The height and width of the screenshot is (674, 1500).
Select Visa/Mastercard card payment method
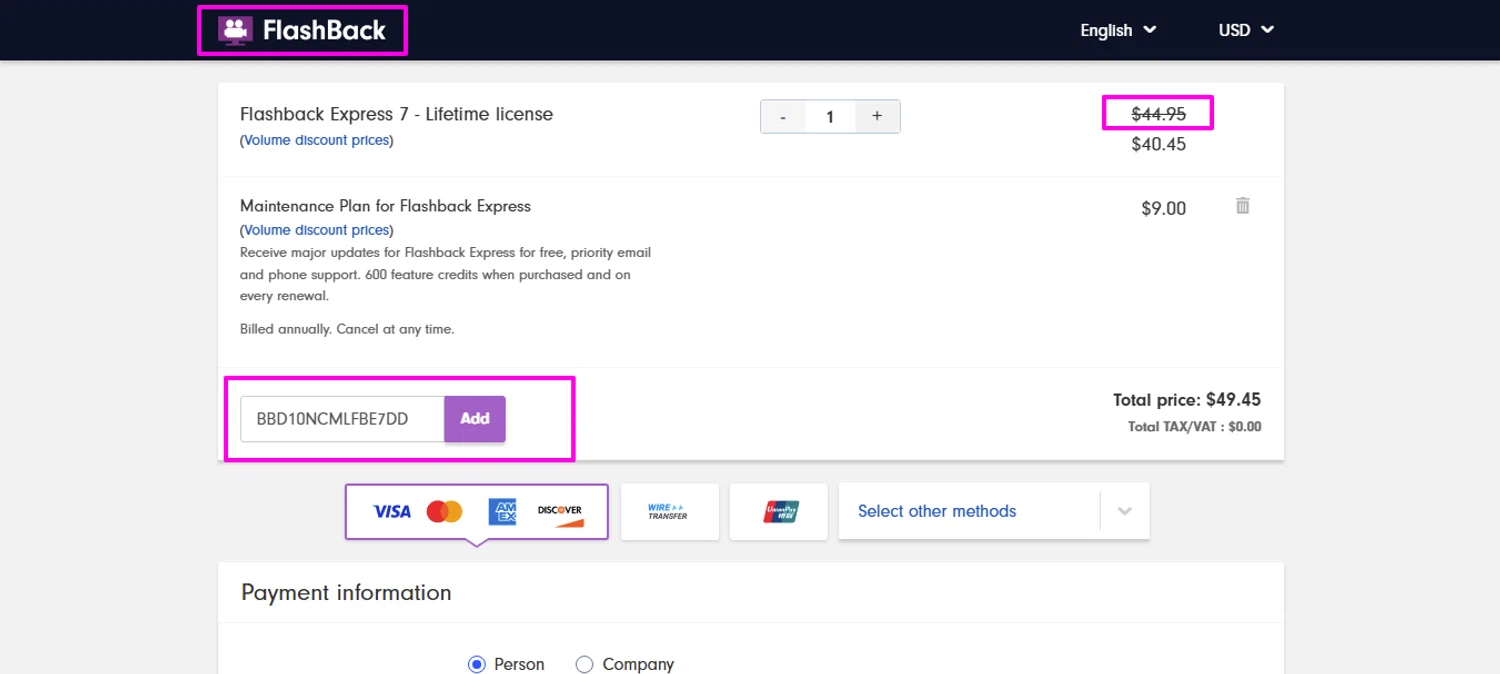pos(477,512)
